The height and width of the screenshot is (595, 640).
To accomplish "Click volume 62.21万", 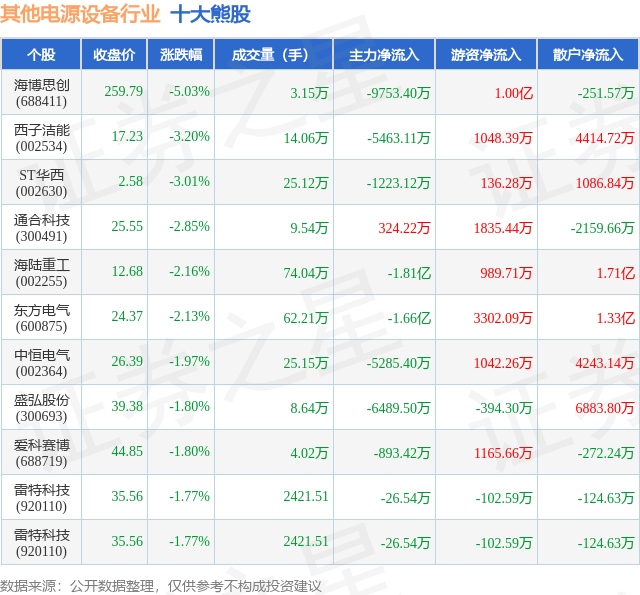I will 306,318.
